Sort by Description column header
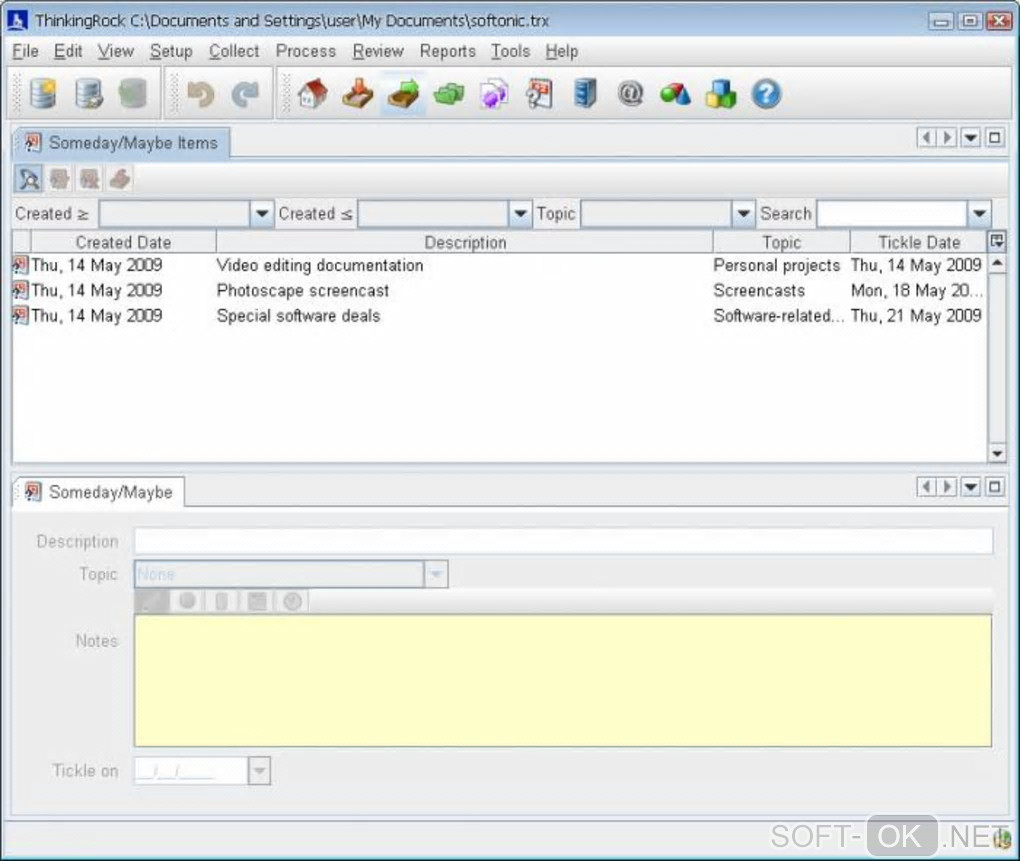The height and width of the screenshot is (861, 1020). pos(465,242)
